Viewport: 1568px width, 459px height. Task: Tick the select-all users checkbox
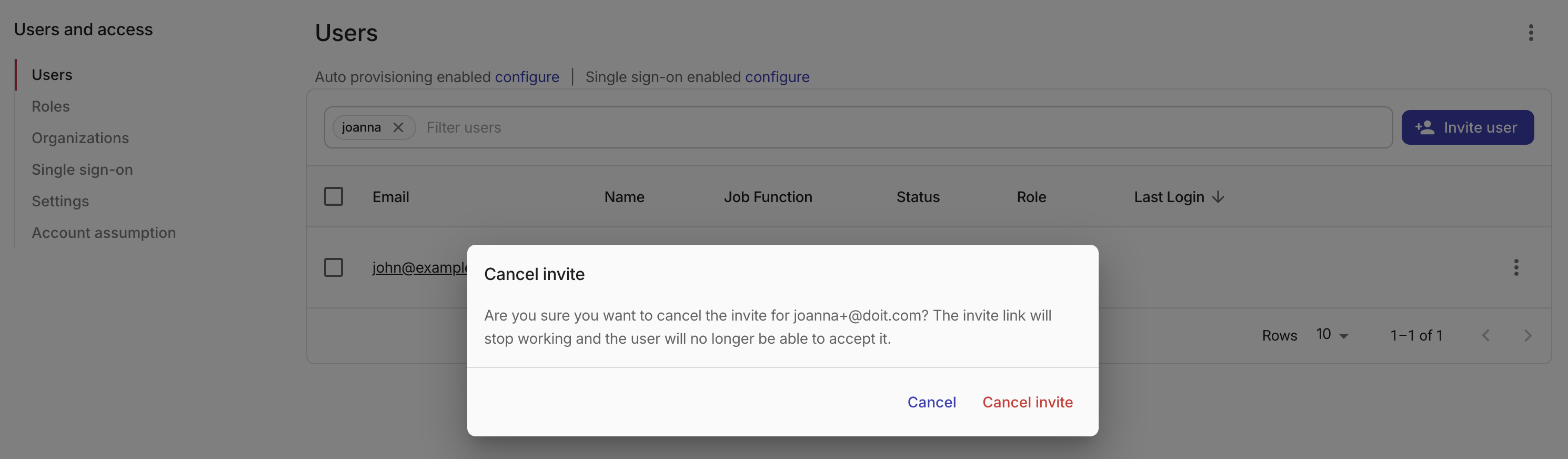(333, 197)
